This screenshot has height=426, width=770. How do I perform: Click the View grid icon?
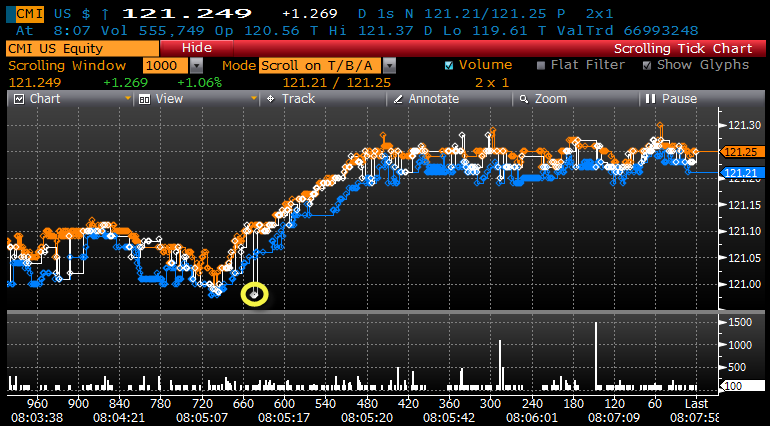pyautogui.click(x=145, y=99)
